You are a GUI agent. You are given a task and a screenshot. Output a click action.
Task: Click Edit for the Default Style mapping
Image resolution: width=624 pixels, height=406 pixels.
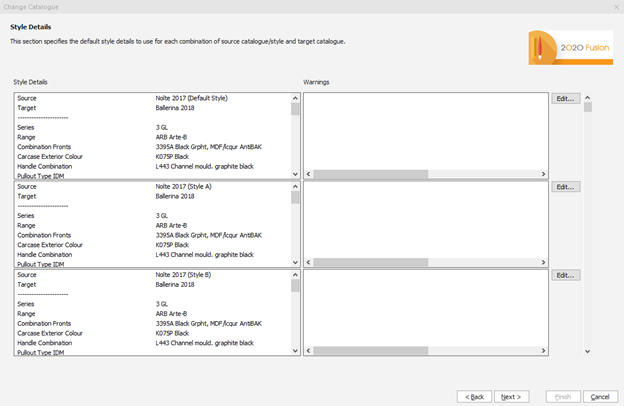[x=566, y=98]
